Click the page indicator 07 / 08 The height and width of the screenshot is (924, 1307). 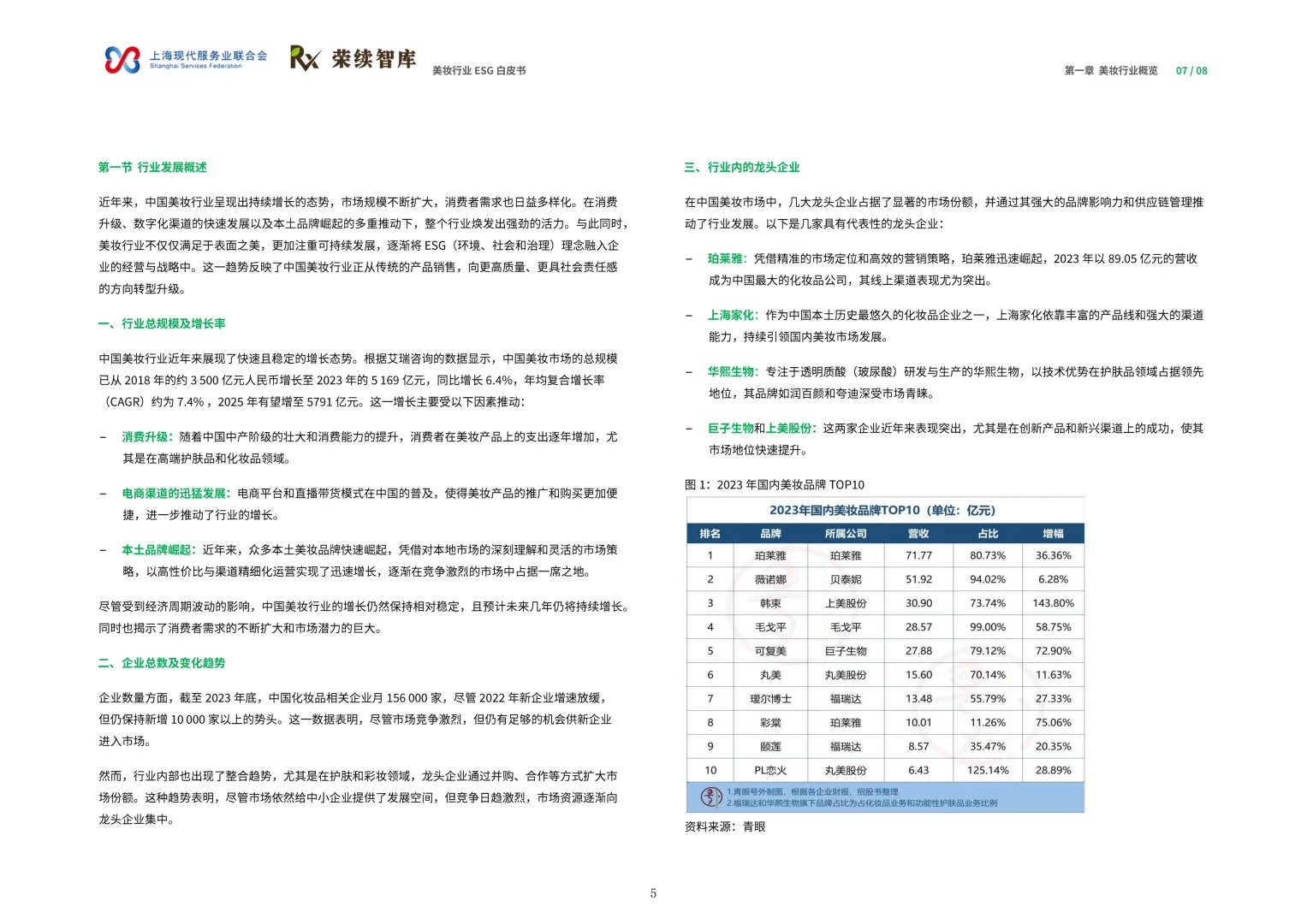pos(1191,71)
